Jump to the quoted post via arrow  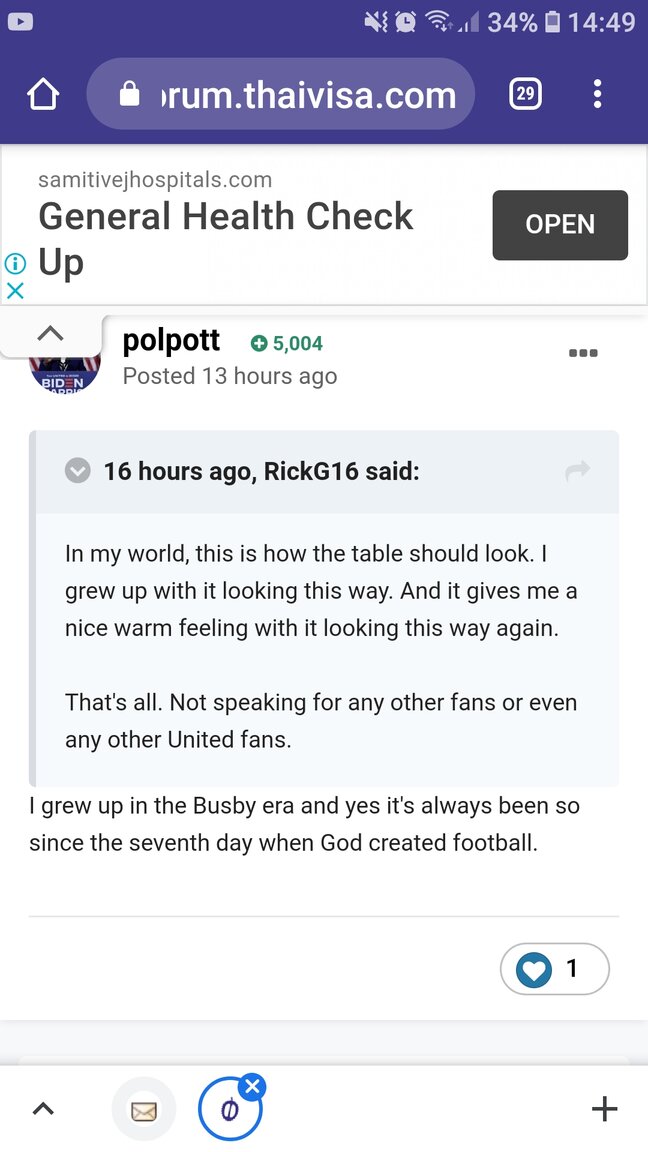[x=577, y=472]
